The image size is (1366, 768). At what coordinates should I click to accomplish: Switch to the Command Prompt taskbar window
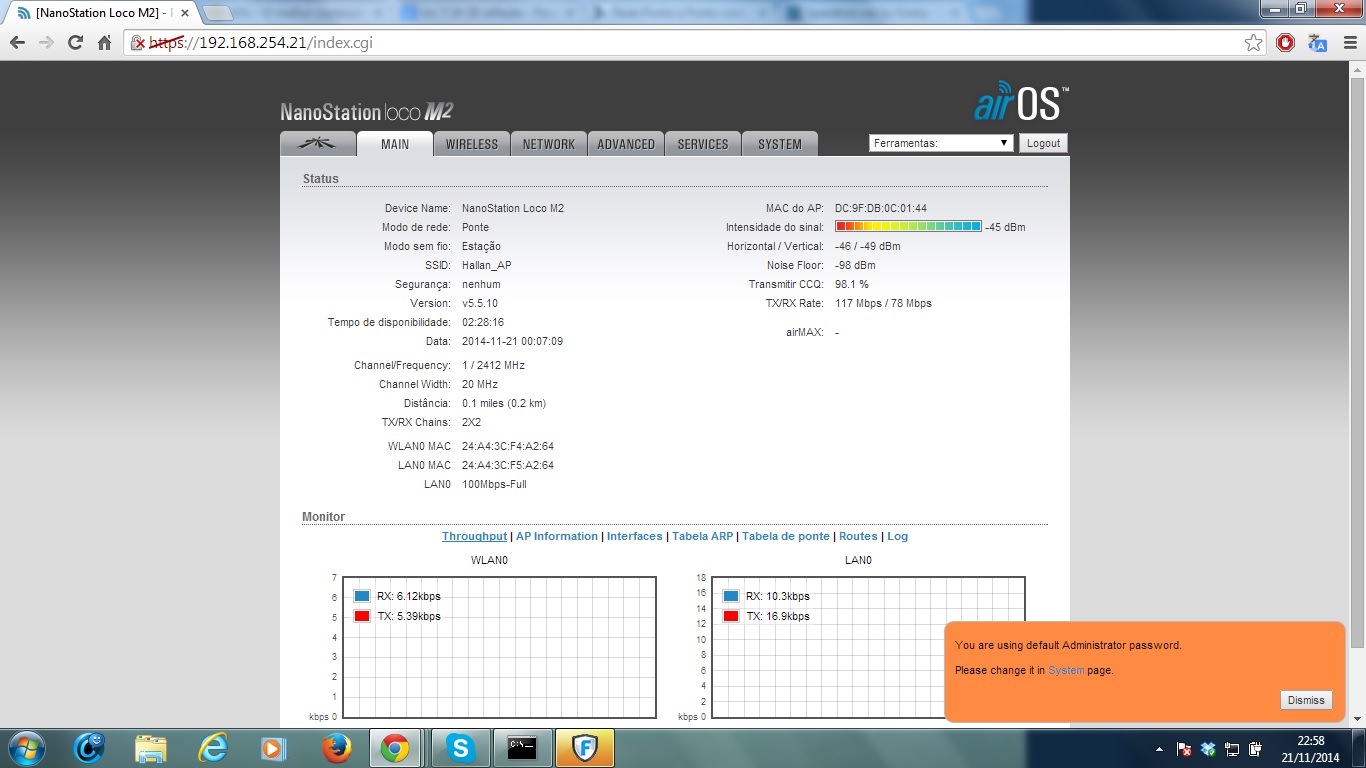pos(522,748)
